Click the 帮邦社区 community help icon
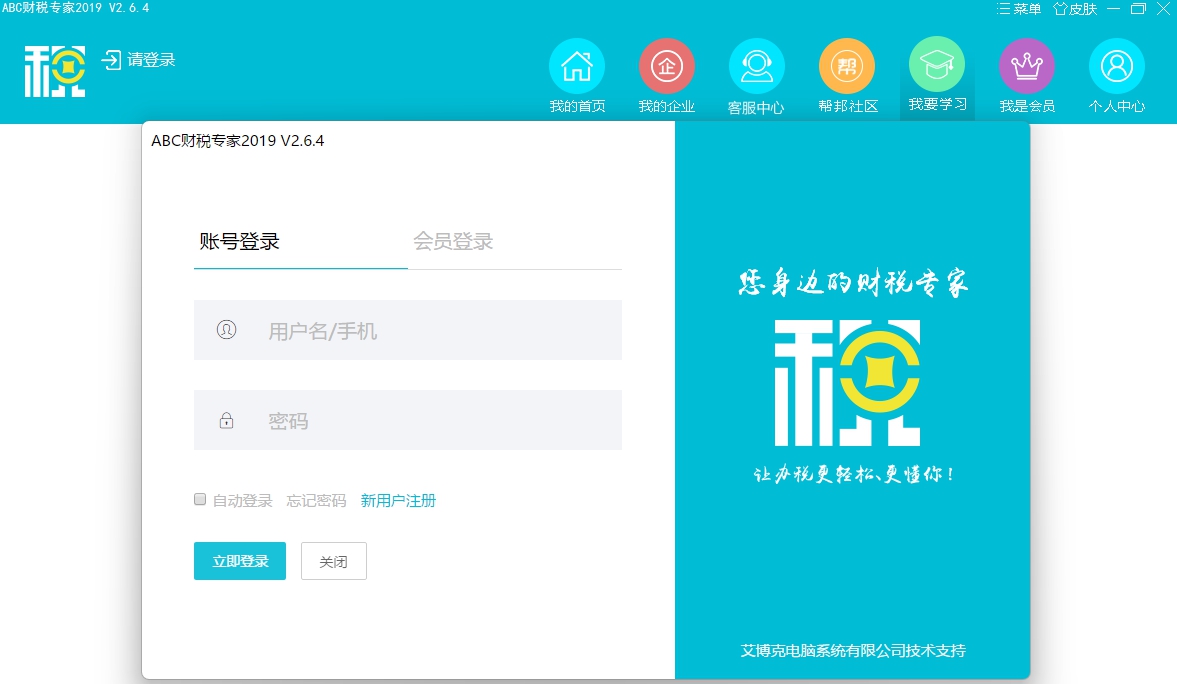This screenshot has height=684, width=1177. [847, 66]
